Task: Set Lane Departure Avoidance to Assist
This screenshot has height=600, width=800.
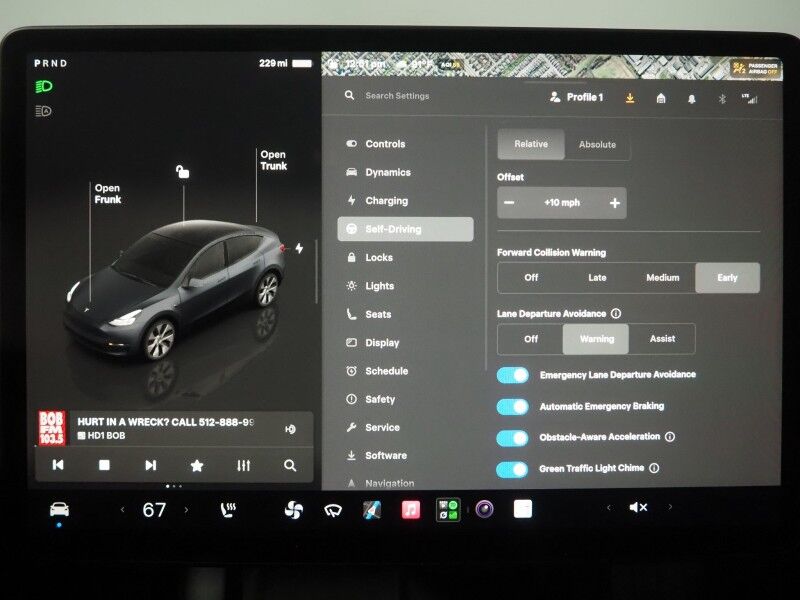Action: click(x=662, y=339)
